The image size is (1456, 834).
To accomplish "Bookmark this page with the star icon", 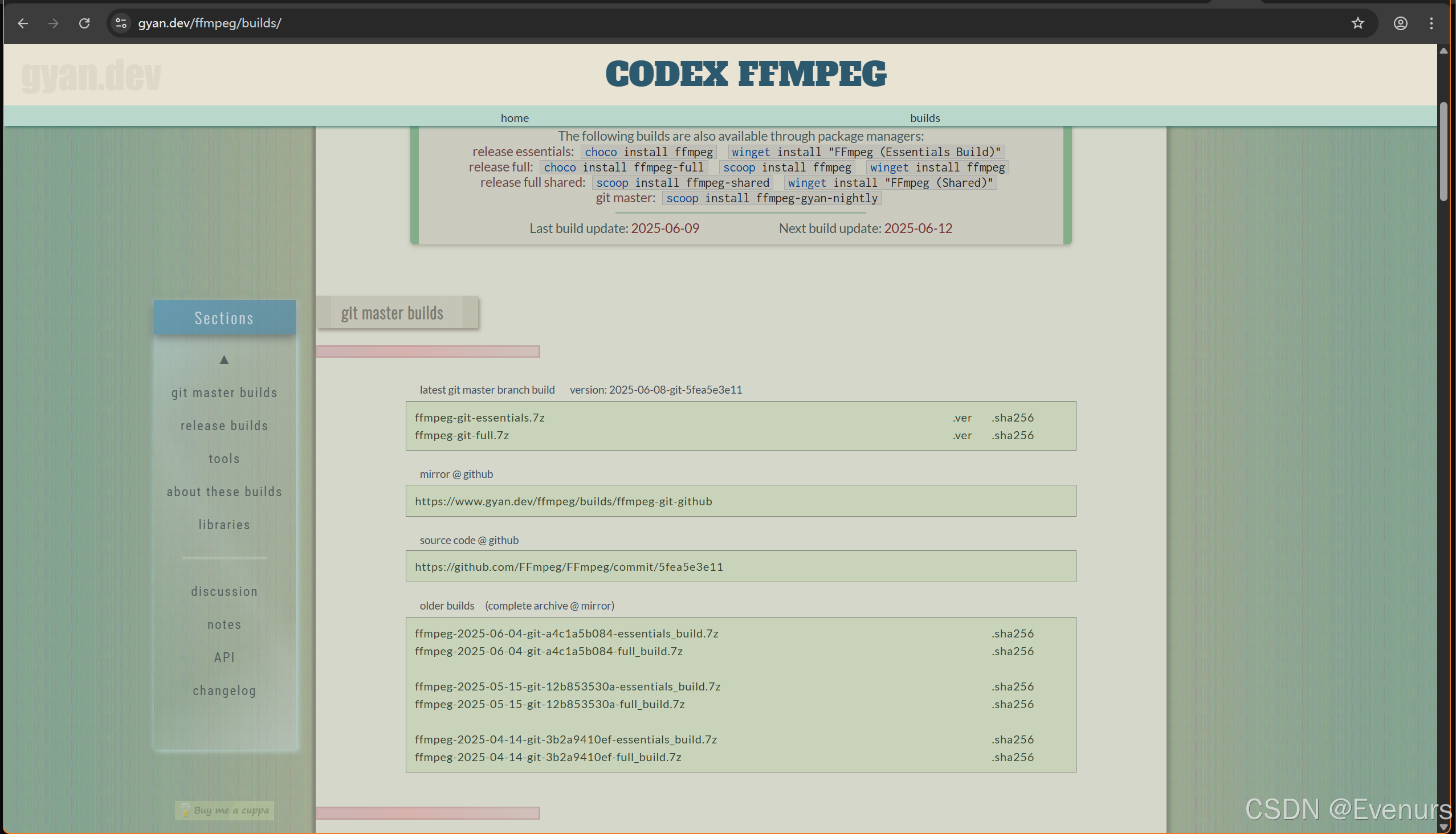I will pyautogui.click(x=1357, y=23).
